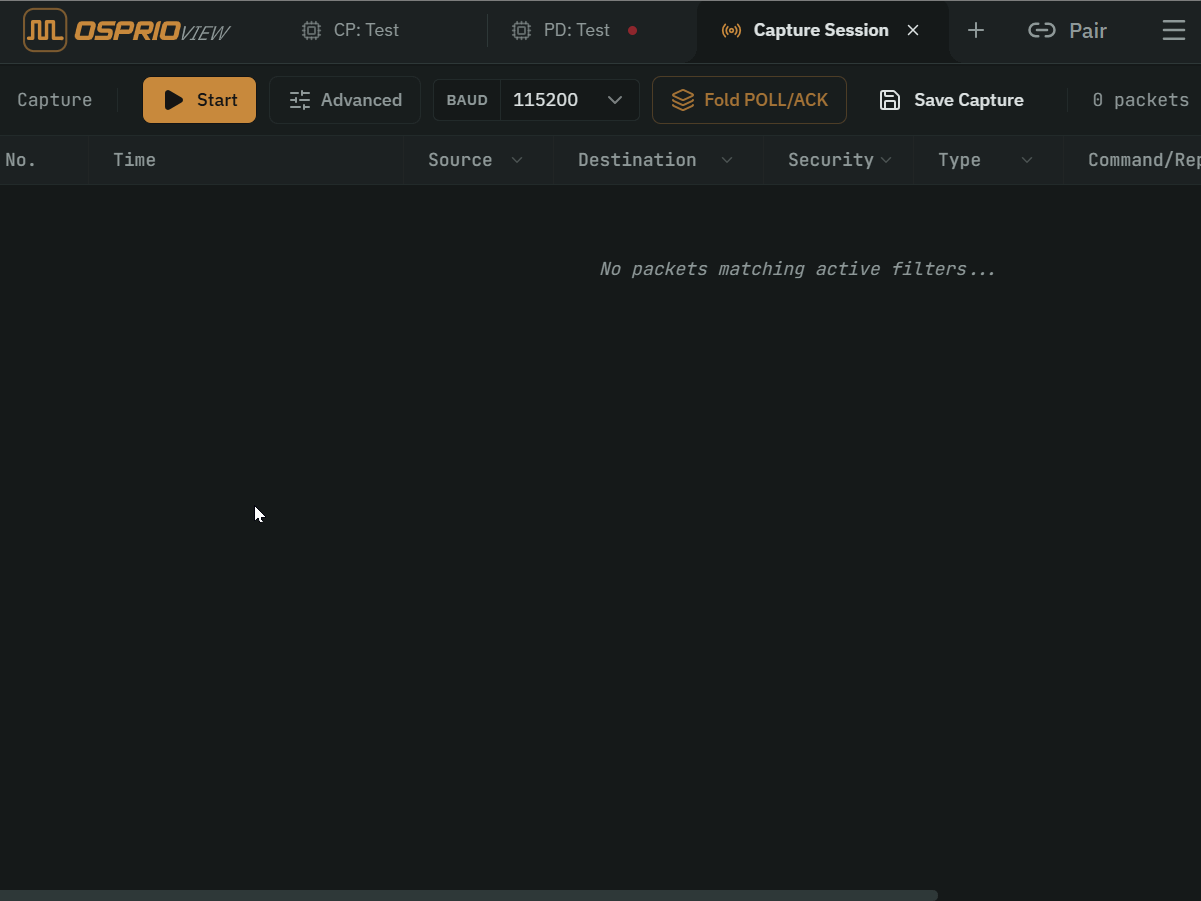Open the hamburger menu
Viewport: 1201px width, 901px height.
pos(1174,30)
